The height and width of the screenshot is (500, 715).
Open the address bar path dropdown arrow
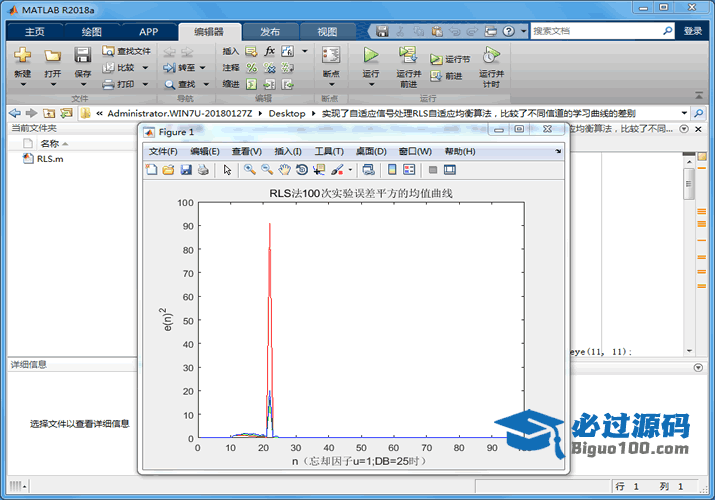coord(684,113)
